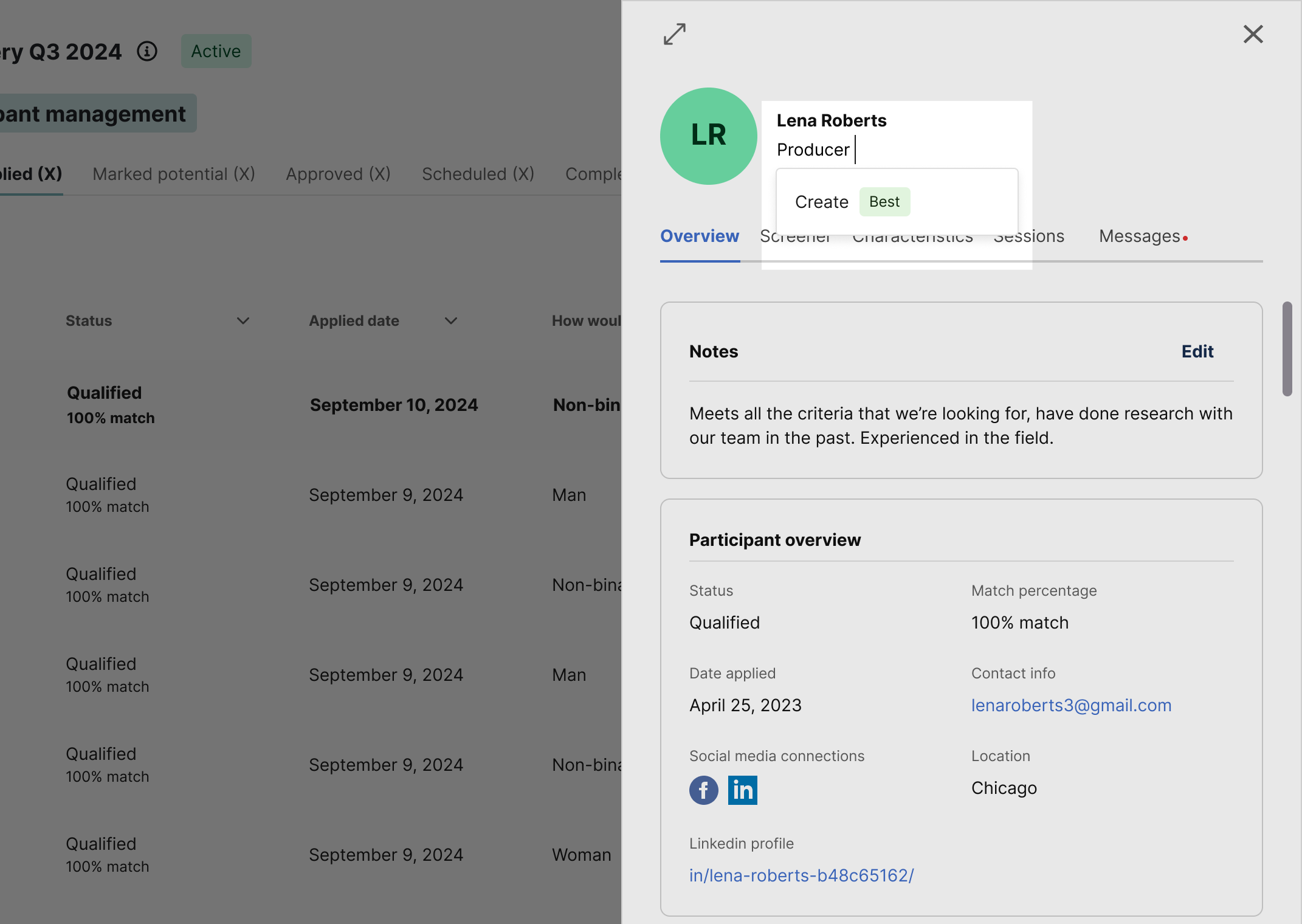
Task: Select the Marked potential (X) tab
Action: pos(174,174)
